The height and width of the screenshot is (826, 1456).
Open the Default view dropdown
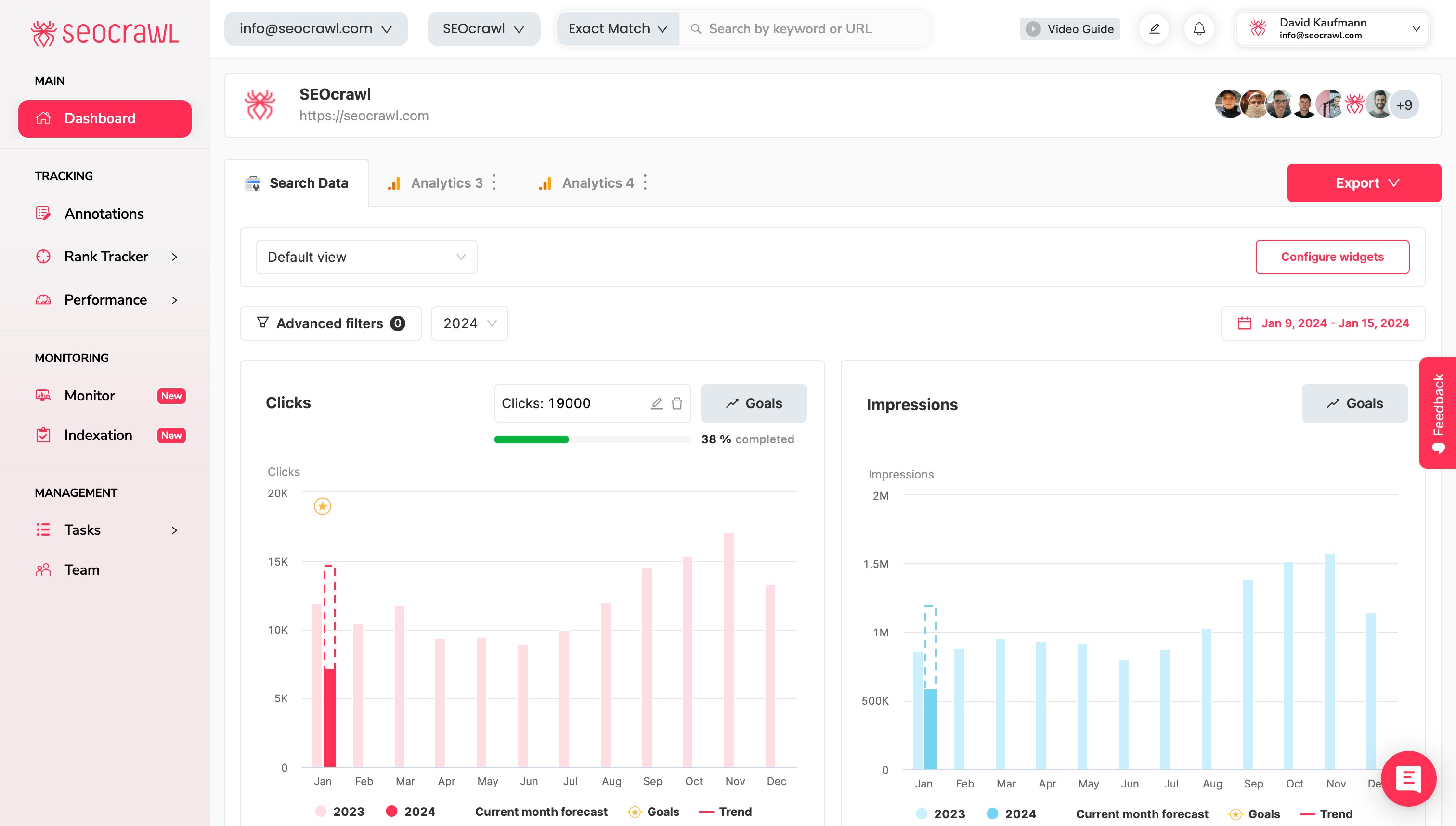(x=366, y=257)
